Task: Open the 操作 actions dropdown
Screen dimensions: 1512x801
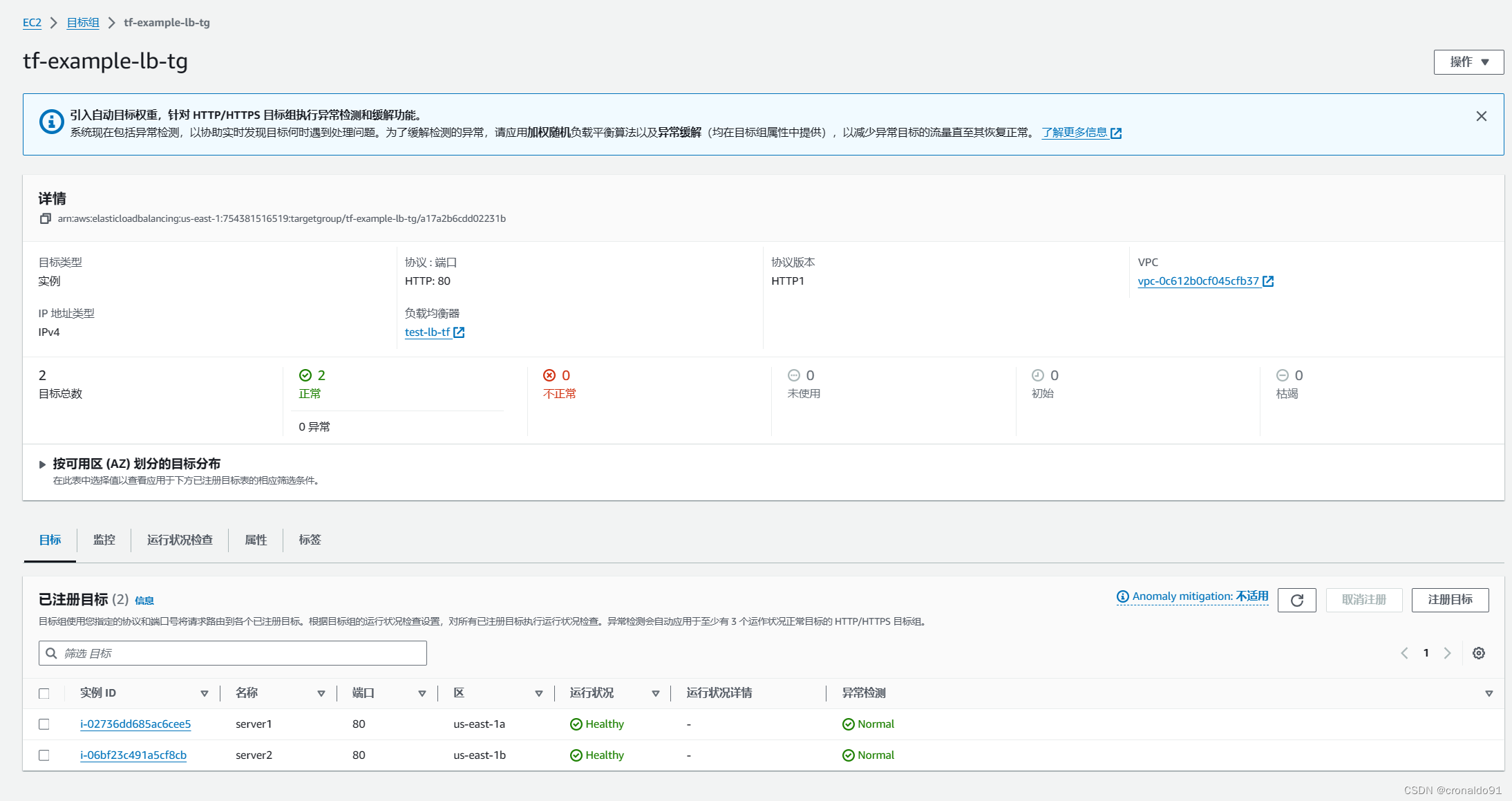Action: click(x=1468, y=62)
